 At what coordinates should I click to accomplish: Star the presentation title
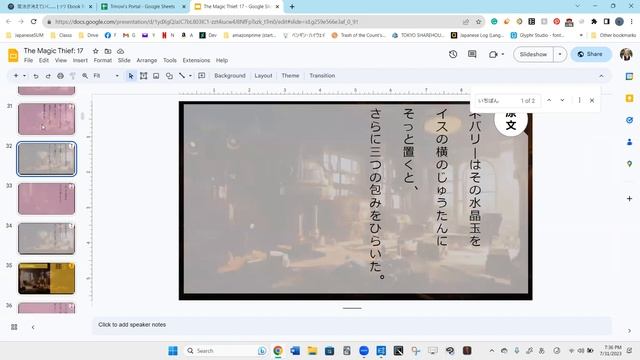(x=96, y=51)
